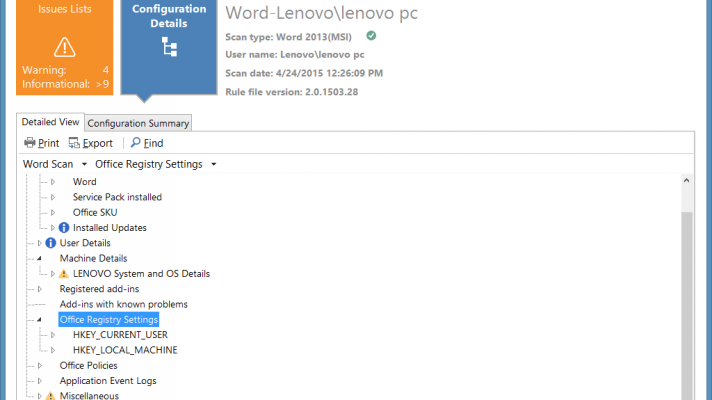Image resolution: width=712 pixels, height=400 pixels.
Task: Click the warning triangle icon in Issues Lists
Action: point(64,47)
